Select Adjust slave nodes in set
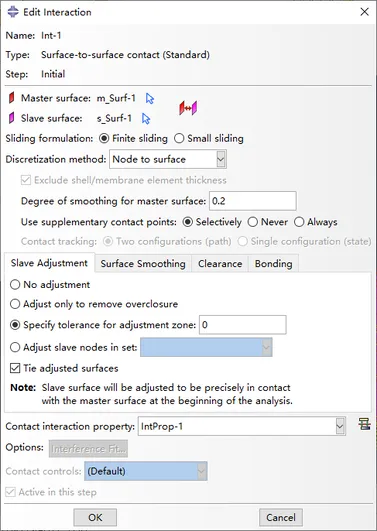The height and width of the screenshot is (531, 377). point(74,347)
